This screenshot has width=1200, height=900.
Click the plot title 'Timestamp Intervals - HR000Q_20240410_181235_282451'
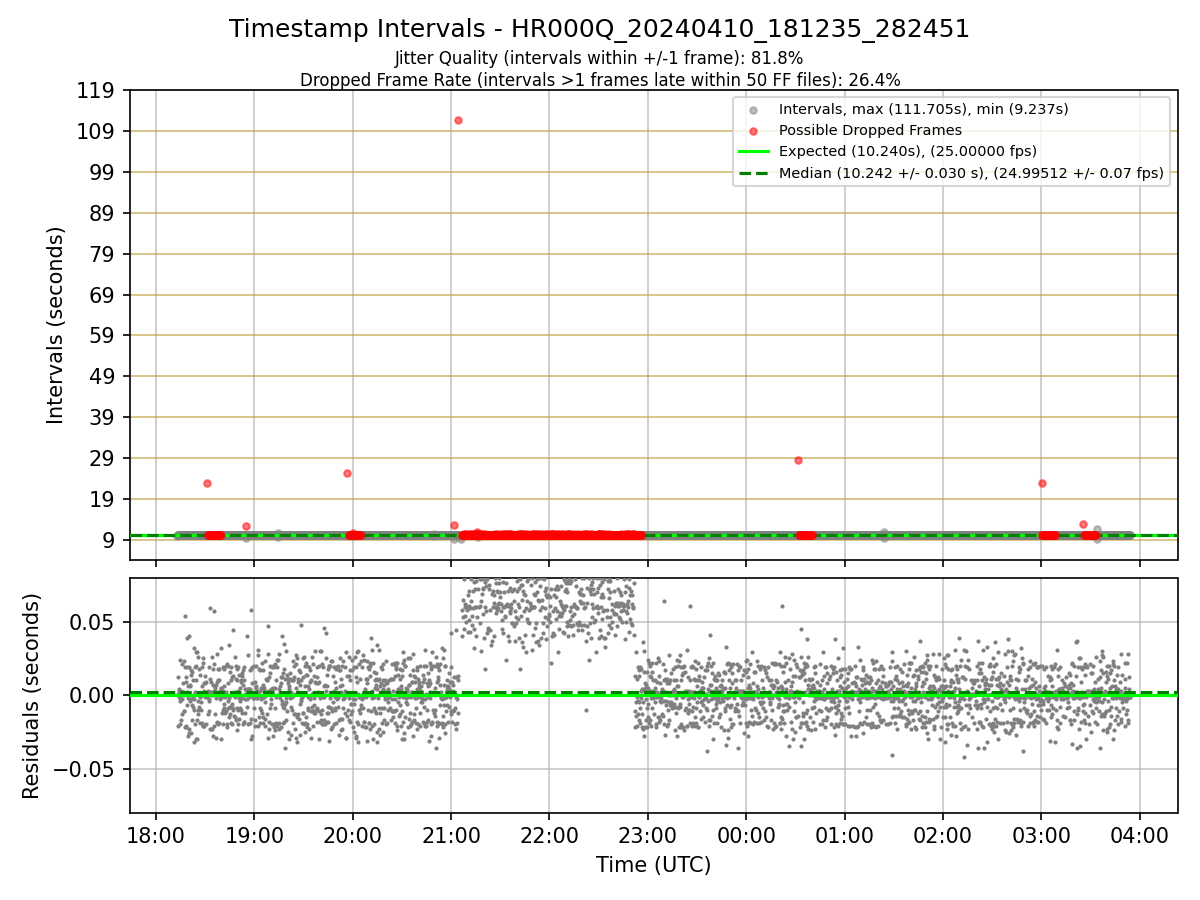click(599, 29)
